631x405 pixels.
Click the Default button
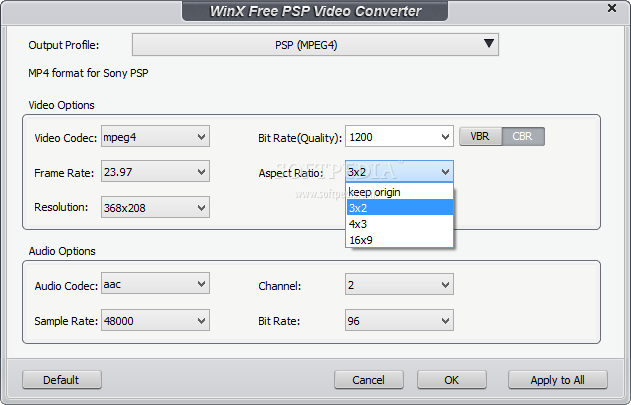coord(62,380)
